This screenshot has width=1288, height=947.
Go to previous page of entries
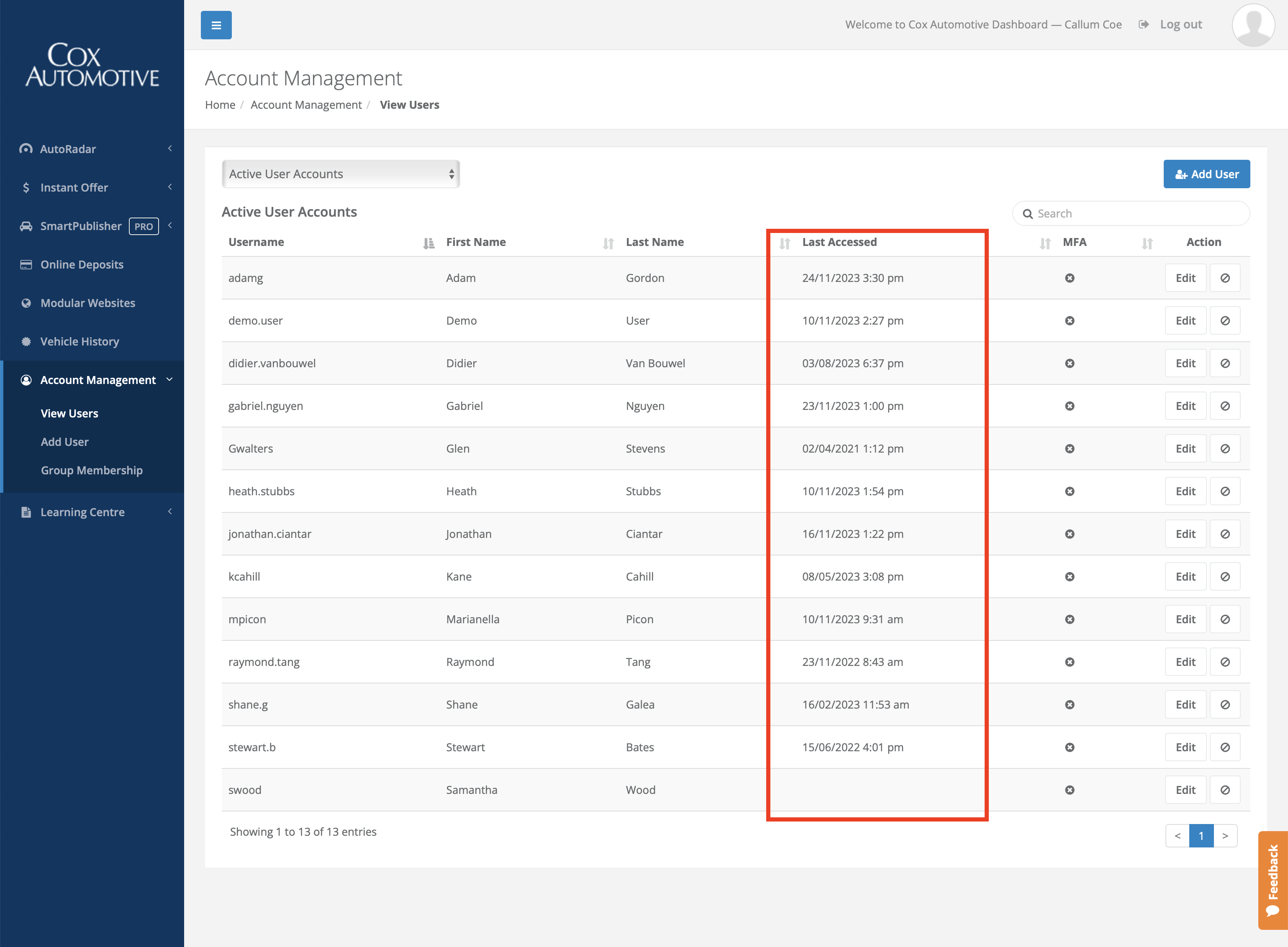pyautogui.click(x=1178, y=836)
